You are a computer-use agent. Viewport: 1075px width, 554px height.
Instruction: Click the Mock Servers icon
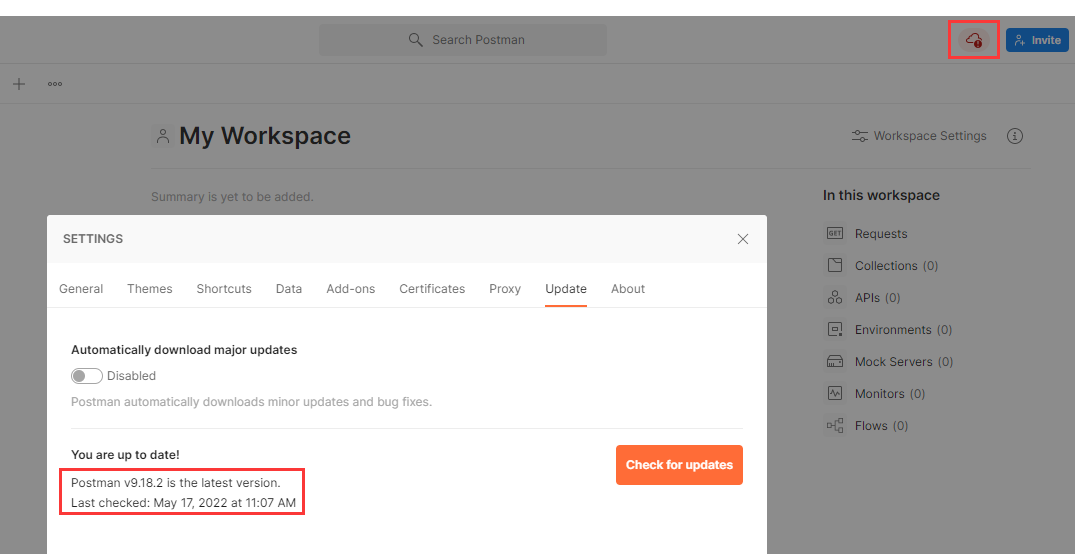pos(834,362)
